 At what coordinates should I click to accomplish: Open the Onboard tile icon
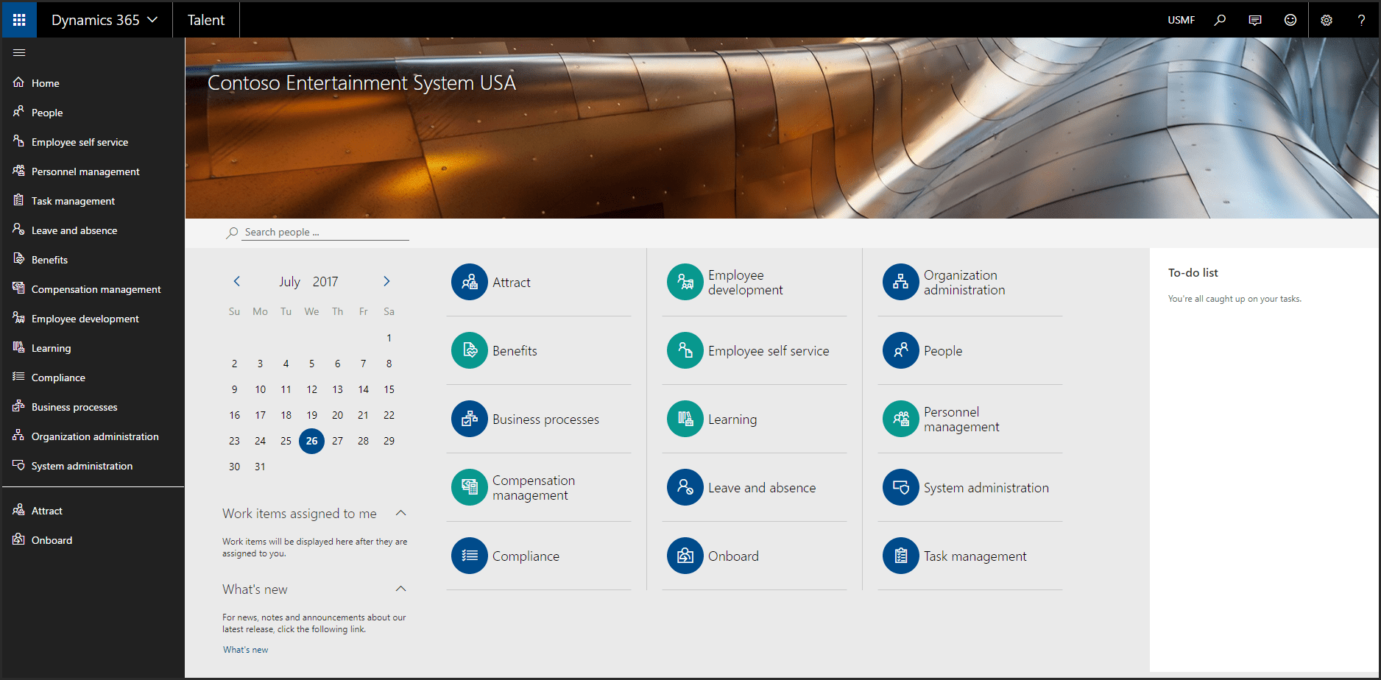click(685, 556)
